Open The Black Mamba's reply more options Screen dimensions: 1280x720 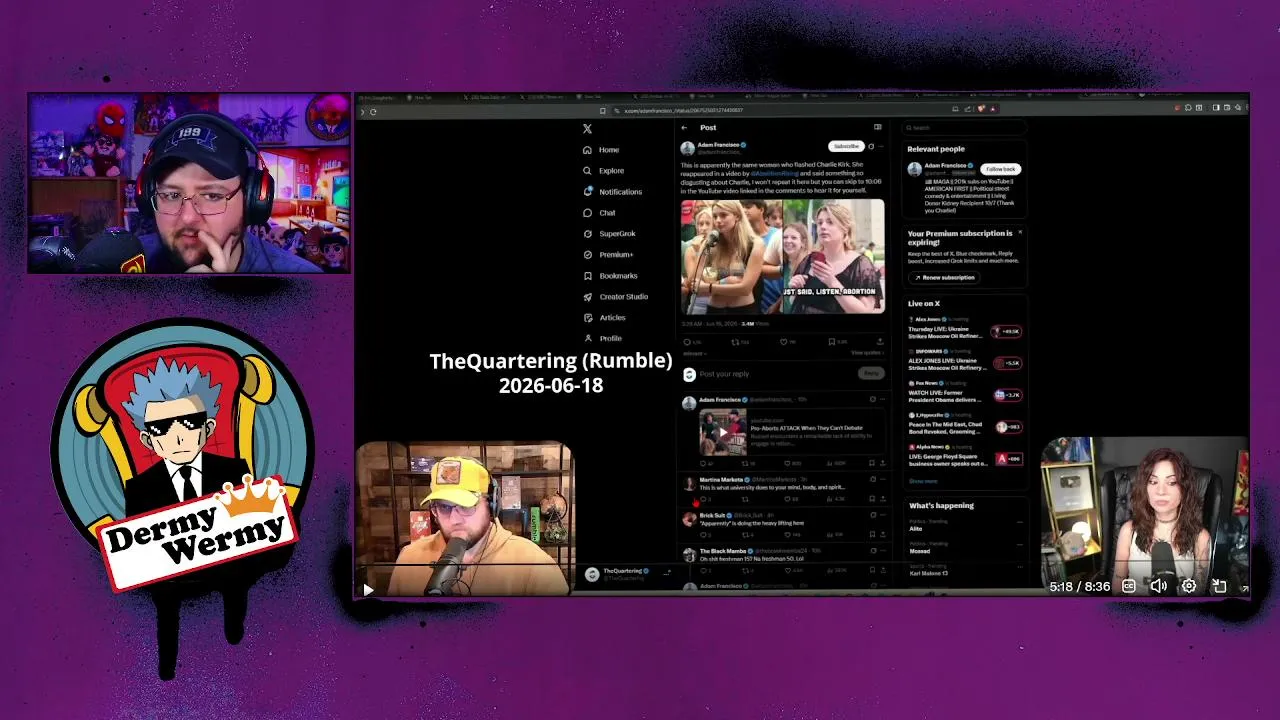pos(882,551)
